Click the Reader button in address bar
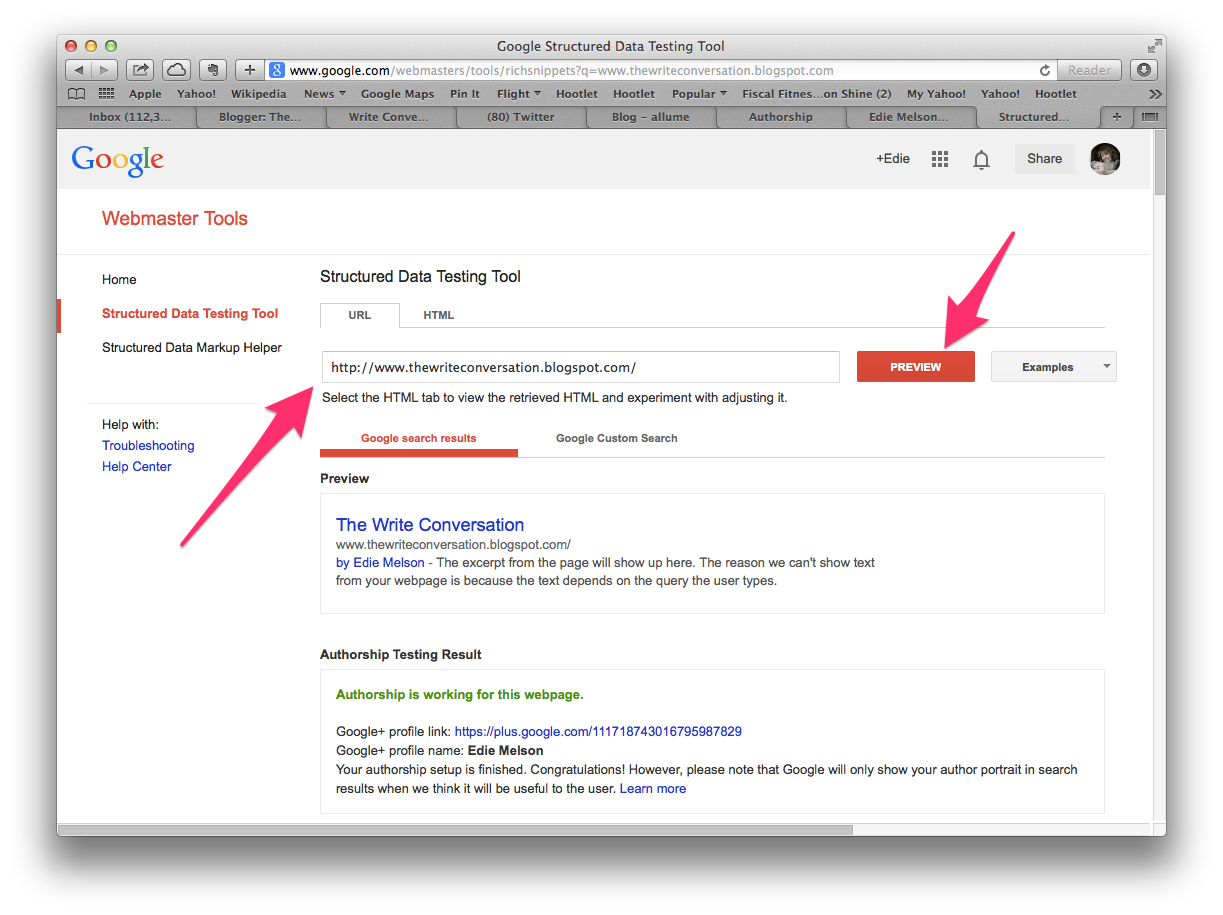 (1089, 70)
